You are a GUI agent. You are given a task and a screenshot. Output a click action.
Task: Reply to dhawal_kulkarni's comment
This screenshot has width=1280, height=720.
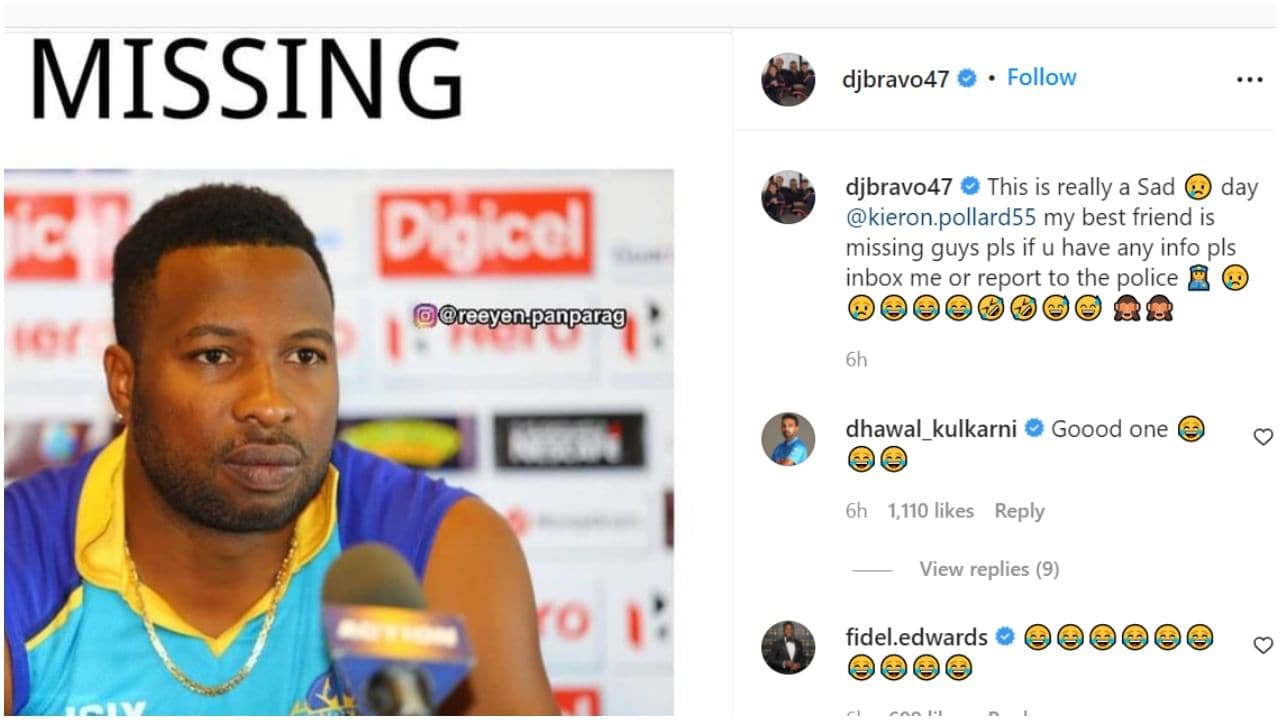pos(1019,511)
